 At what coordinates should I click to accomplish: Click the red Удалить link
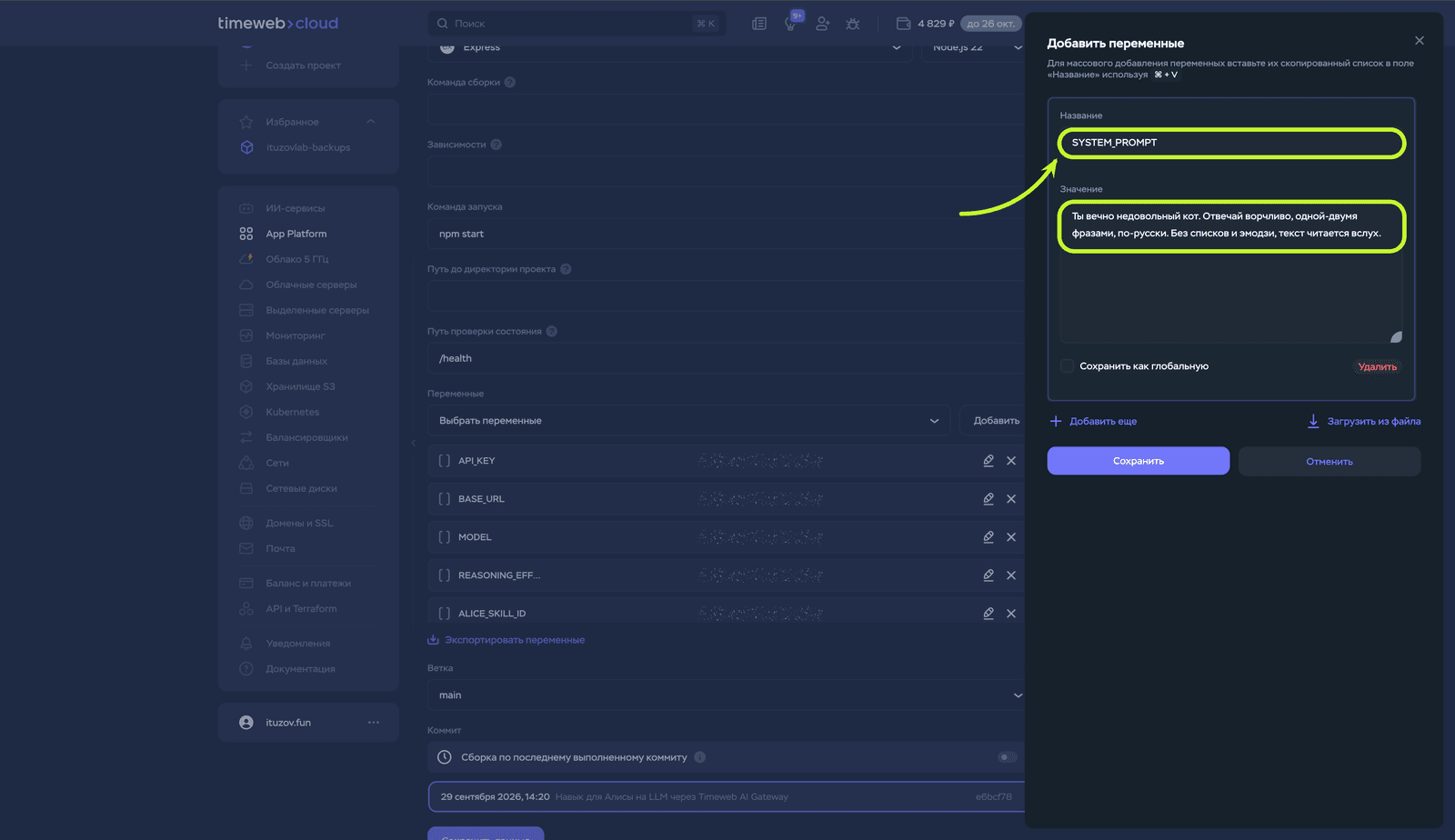point(1377,366)
